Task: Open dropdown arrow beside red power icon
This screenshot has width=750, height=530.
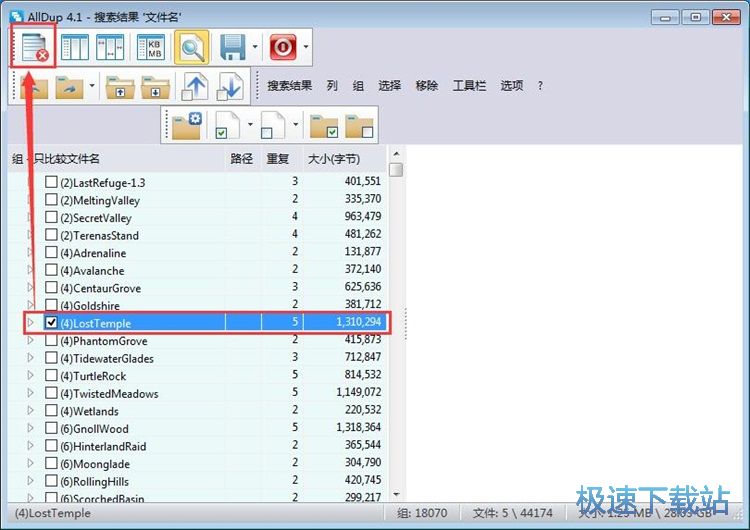Action: [x=306, y=47]
